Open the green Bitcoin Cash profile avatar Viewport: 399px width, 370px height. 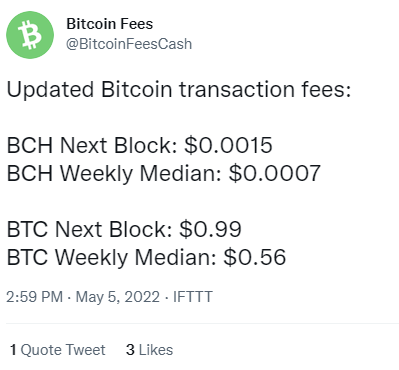[x=30, y=35]
